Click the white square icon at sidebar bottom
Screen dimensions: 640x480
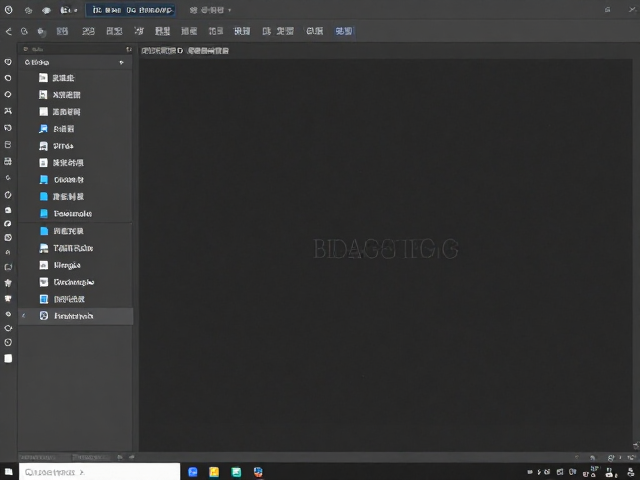pos(8,358)
